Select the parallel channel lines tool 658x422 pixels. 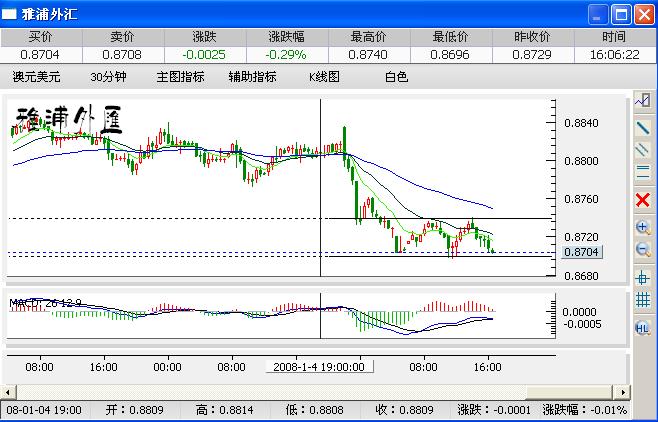pos(642,150)
